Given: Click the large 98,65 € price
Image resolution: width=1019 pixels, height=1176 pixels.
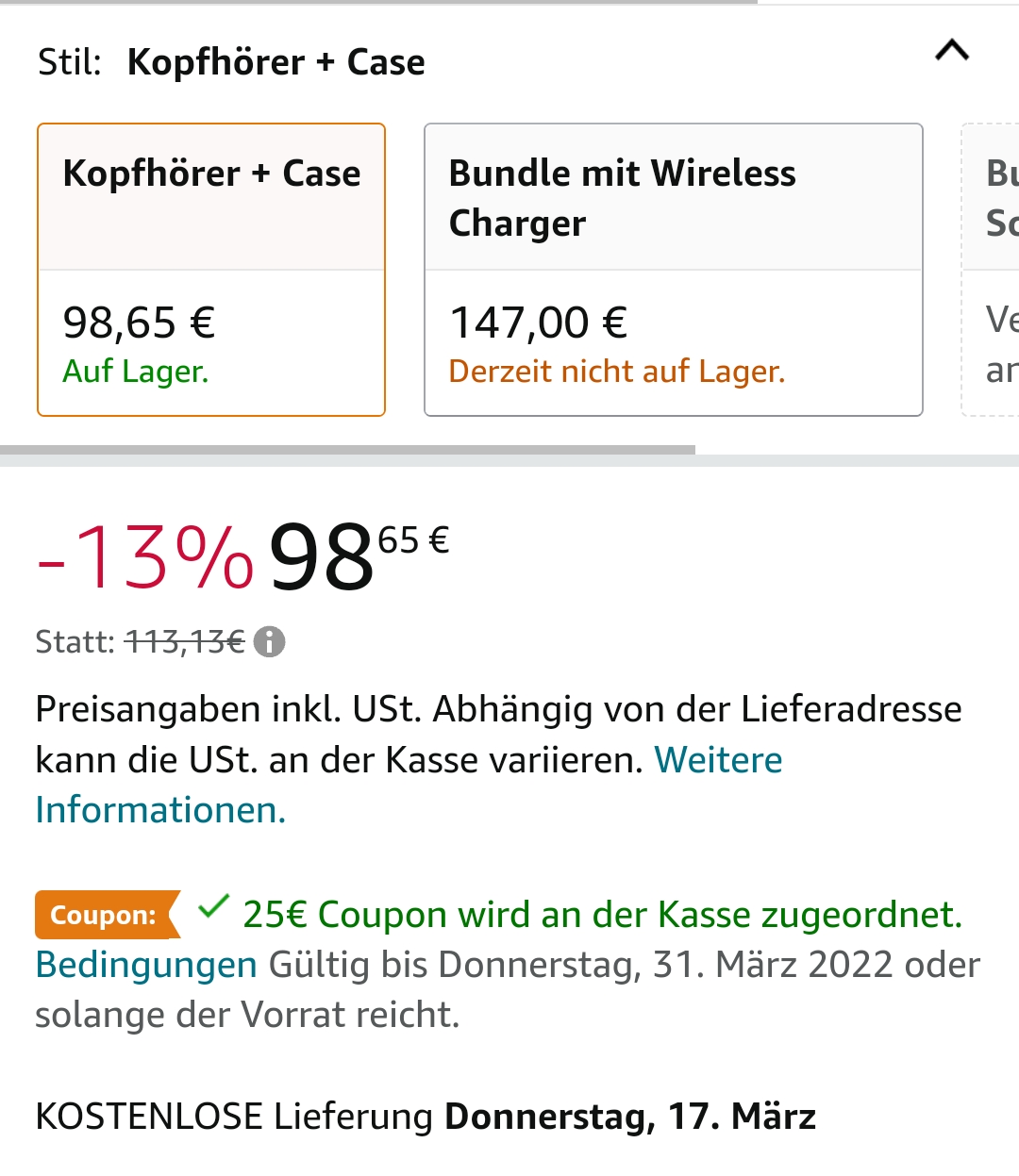Looking at the screenshot, I should click(x=359, y=556).
